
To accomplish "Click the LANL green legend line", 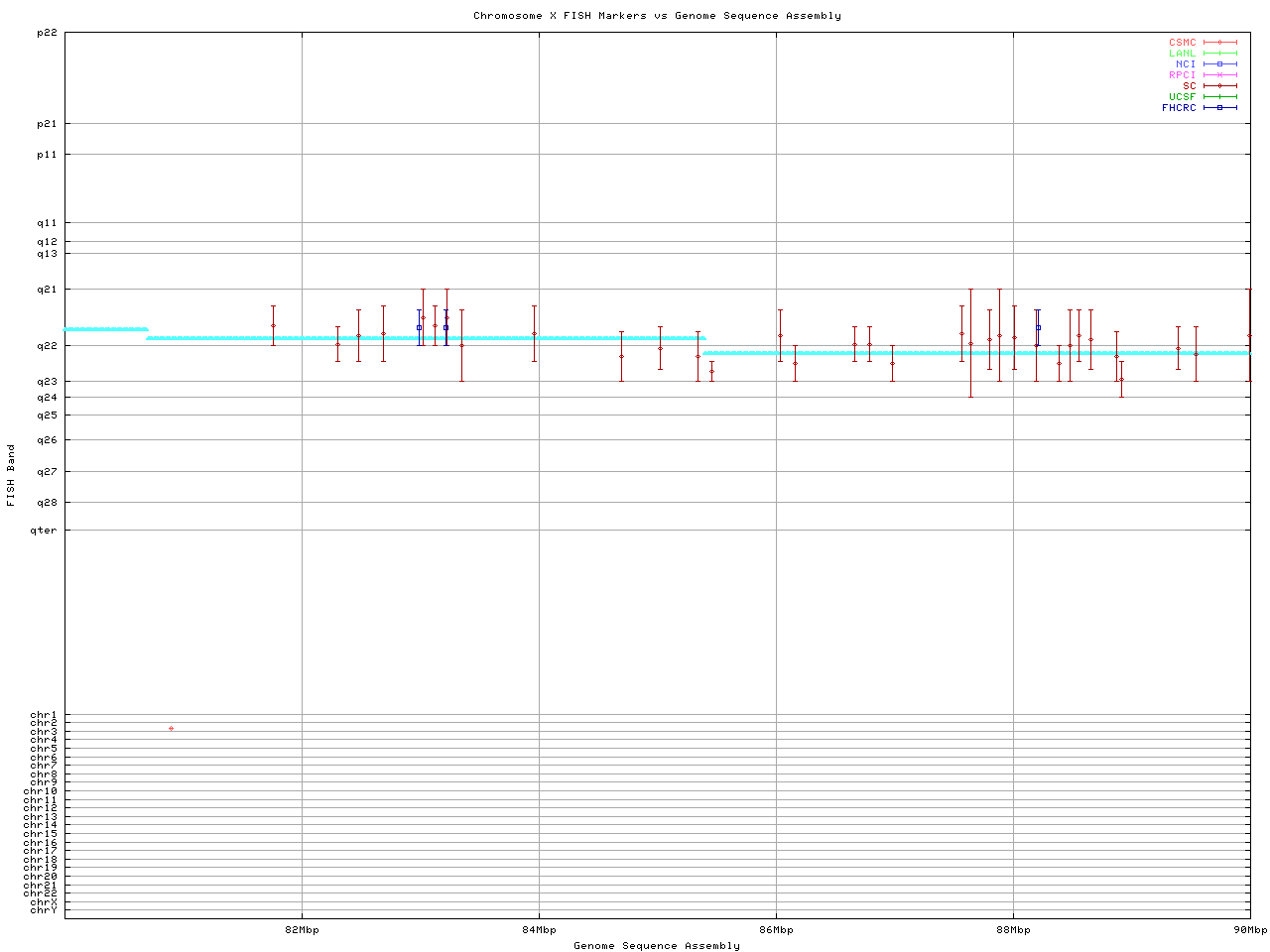I will pyautogui.click(x=1219, y=54).
